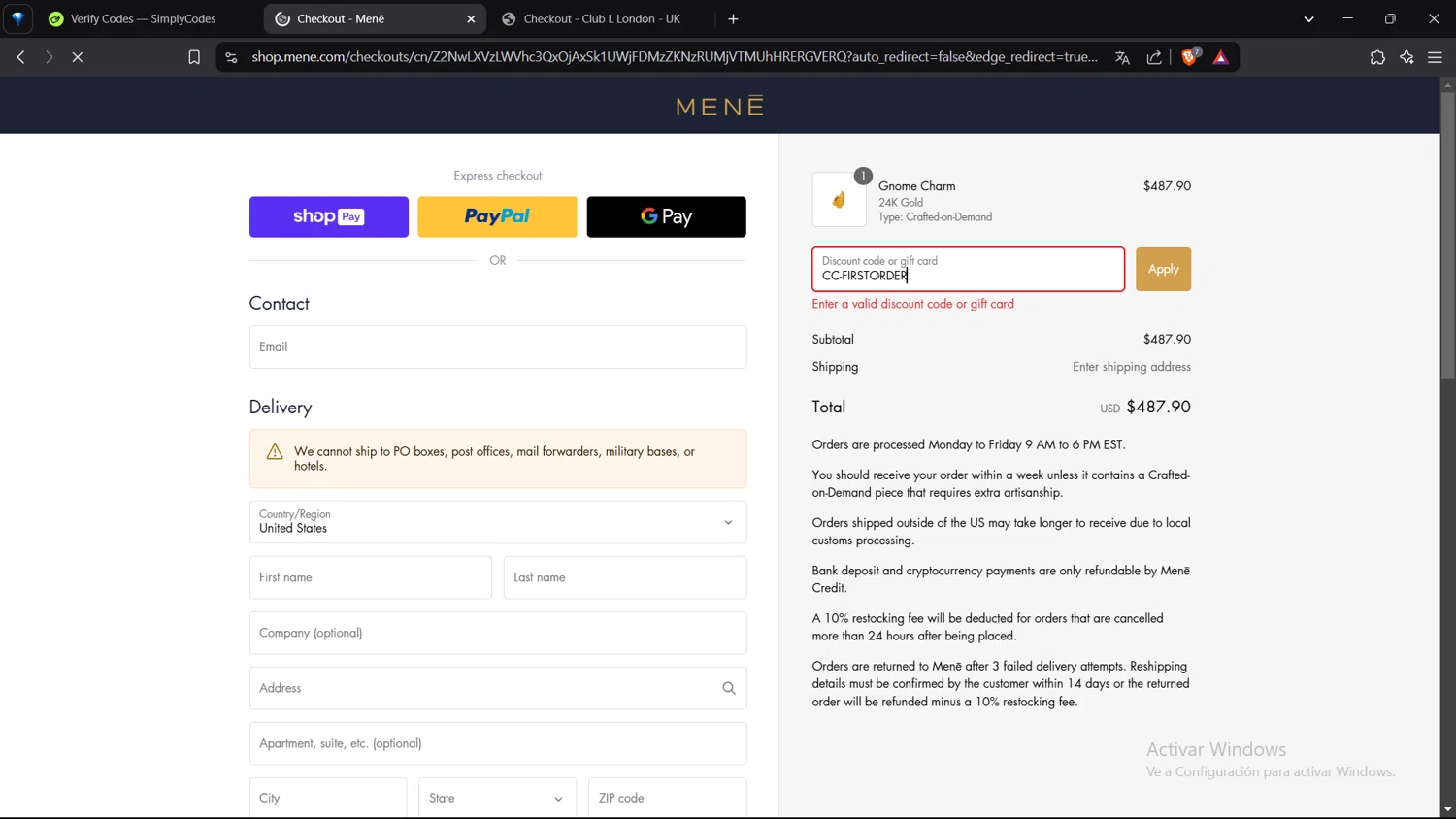Click 'Enter a valid discount code' error
This screenshot has height=819, width=1456.
pos(912,304)
